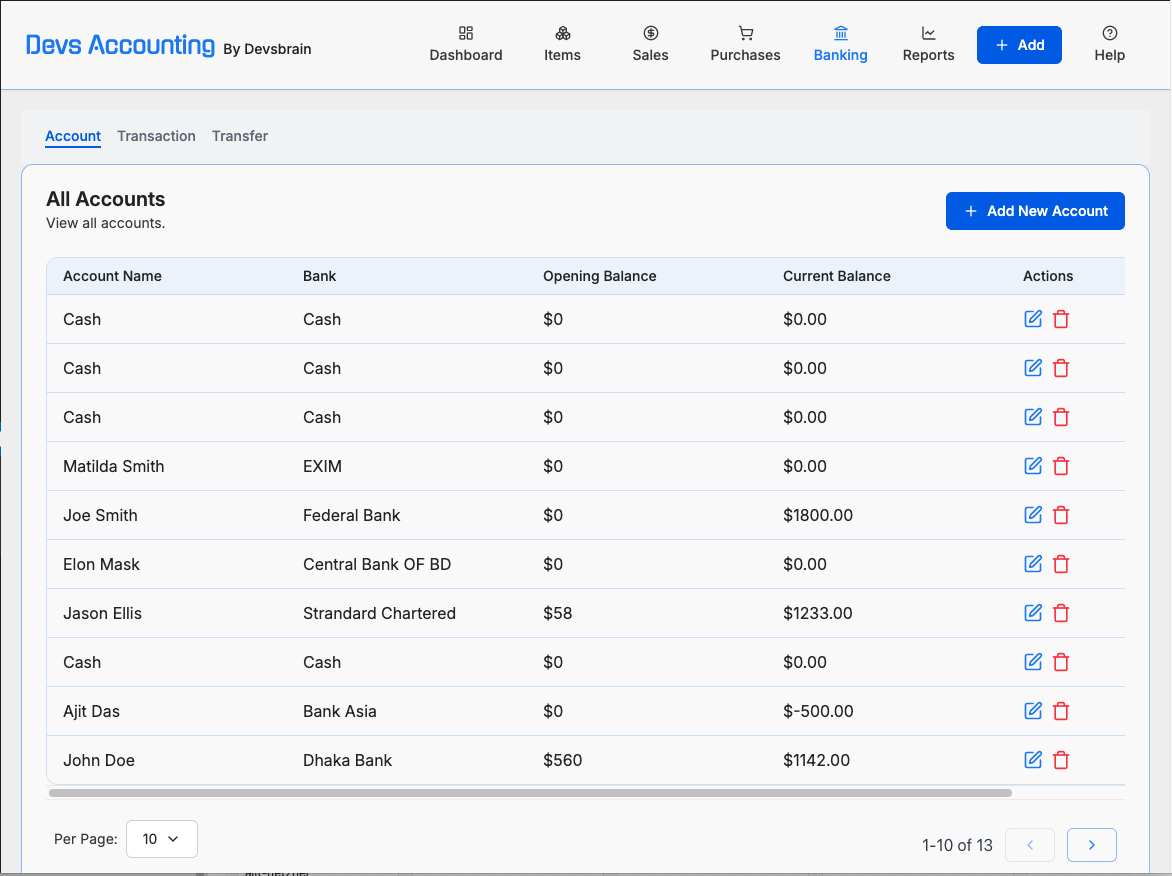Switch to the Transfer tab
The image size is (1172, 876).
coord(240,136)
